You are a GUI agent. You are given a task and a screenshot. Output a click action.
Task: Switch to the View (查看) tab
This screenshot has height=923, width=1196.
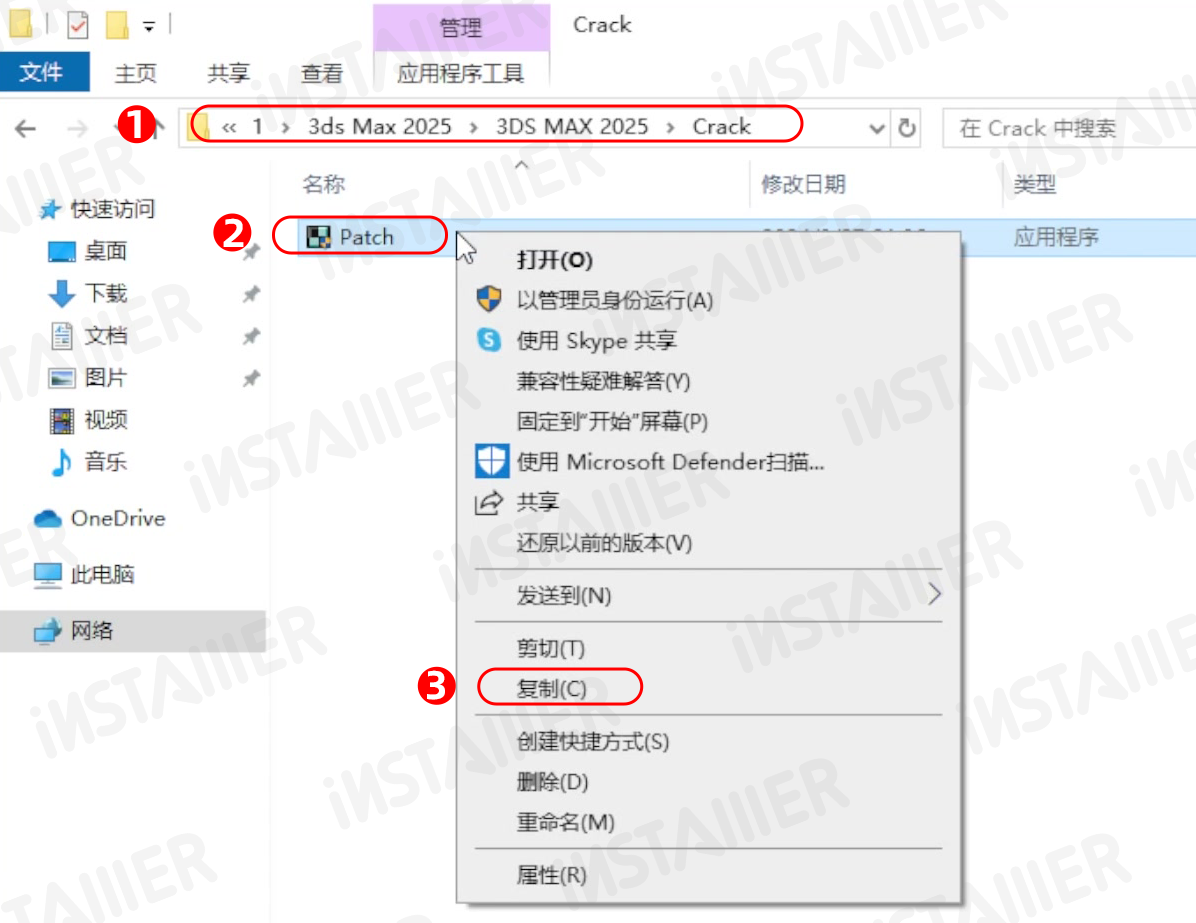(x=322, y=73)
